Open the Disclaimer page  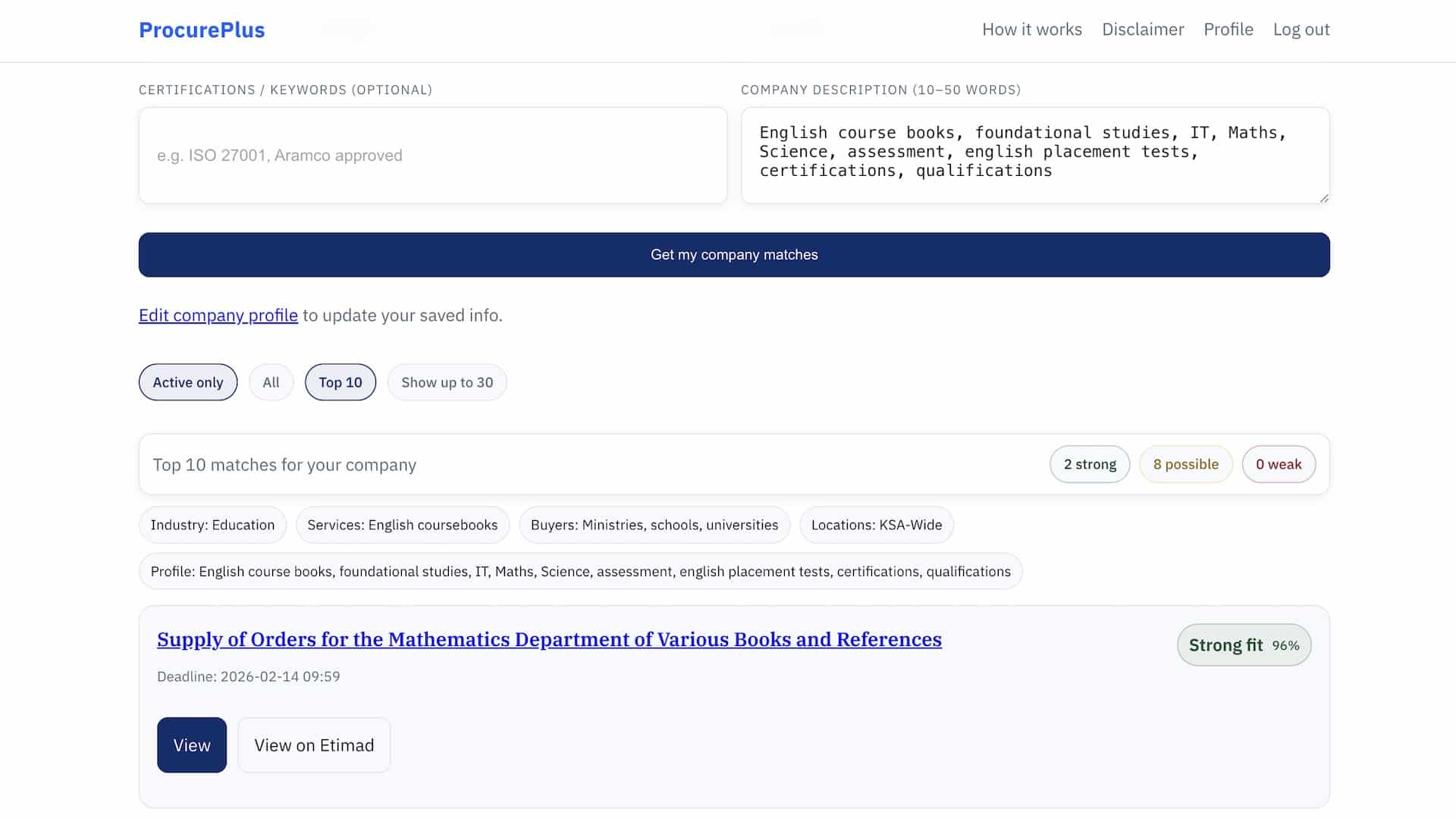coord(1142,30)
